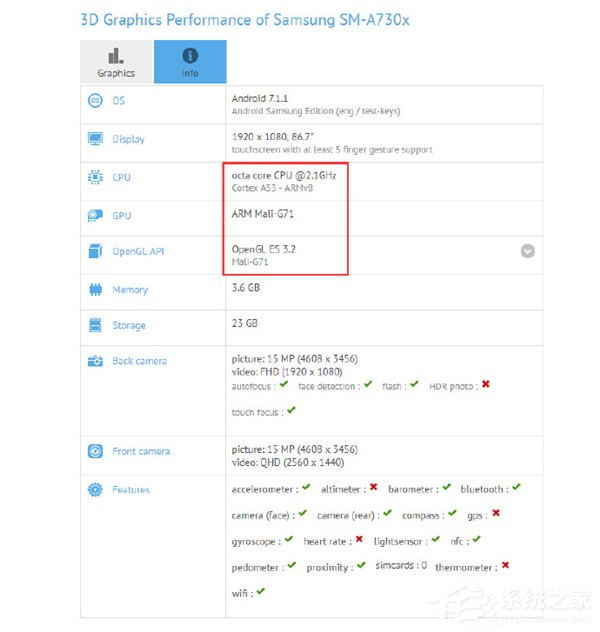Click the pedometer feature text

258,568
